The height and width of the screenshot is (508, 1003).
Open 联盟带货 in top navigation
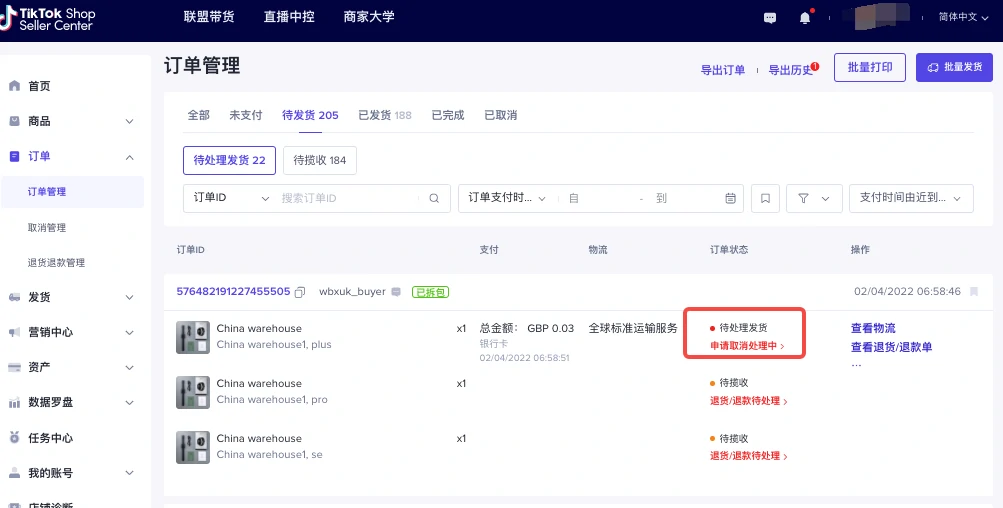(x=208, y=17)
